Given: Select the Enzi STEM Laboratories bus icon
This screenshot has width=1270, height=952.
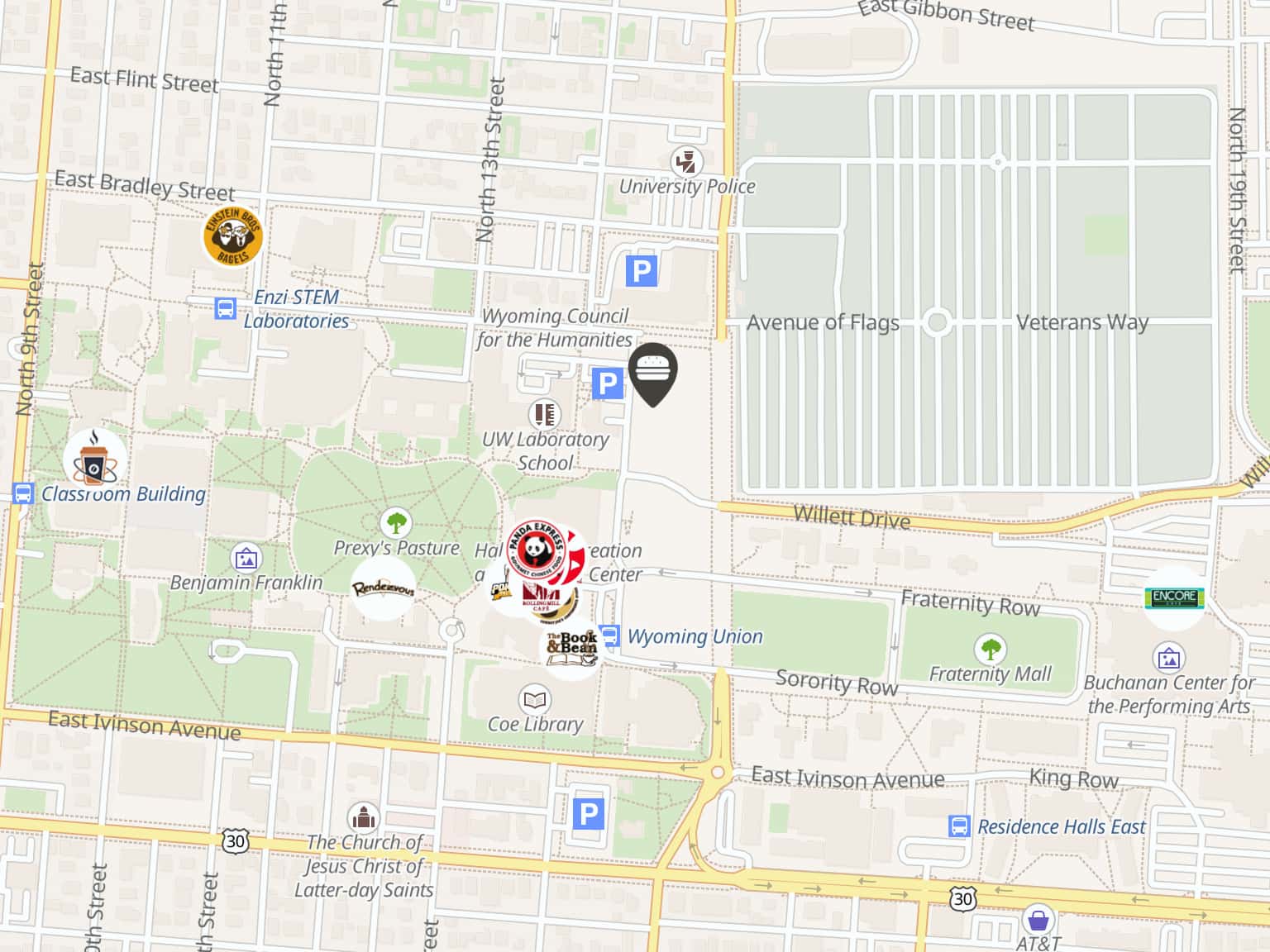Looking at the screenshot, I should point(225,308).
